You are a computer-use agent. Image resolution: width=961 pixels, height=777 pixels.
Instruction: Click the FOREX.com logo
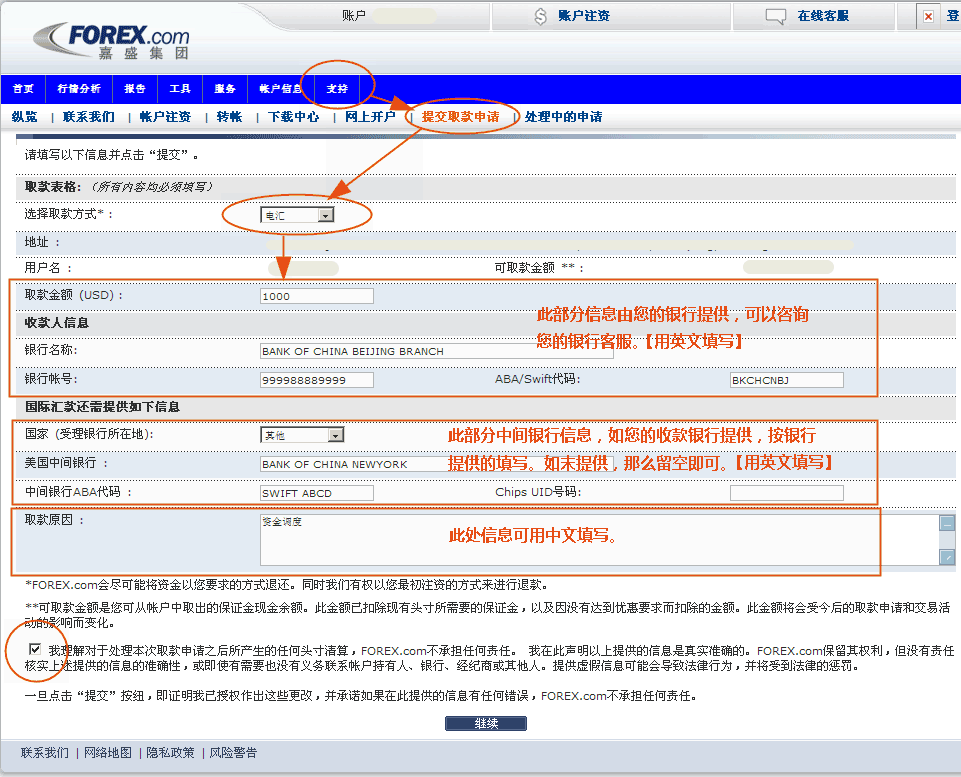click(112, 42)
